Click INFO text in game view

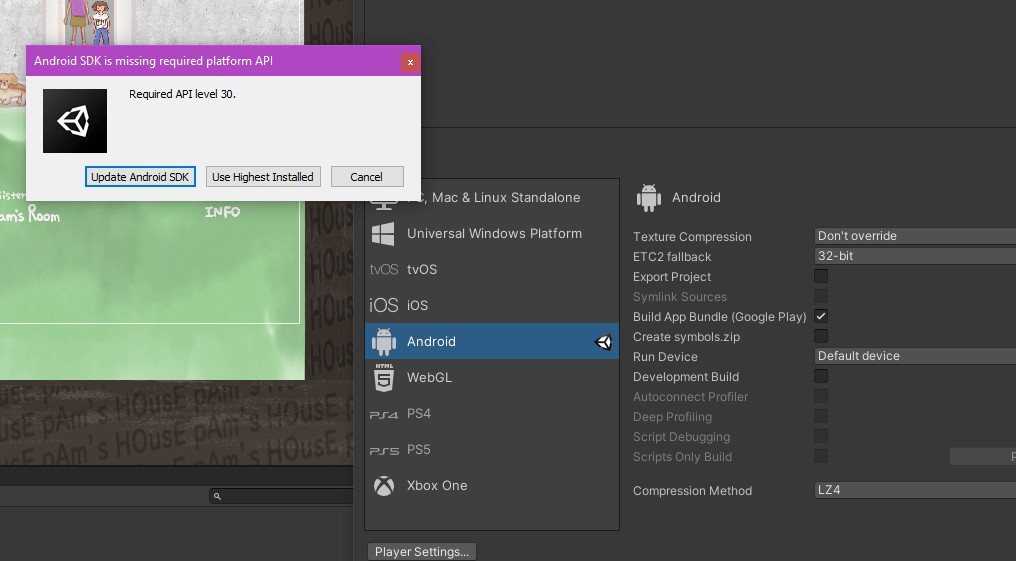coord(222,212)
